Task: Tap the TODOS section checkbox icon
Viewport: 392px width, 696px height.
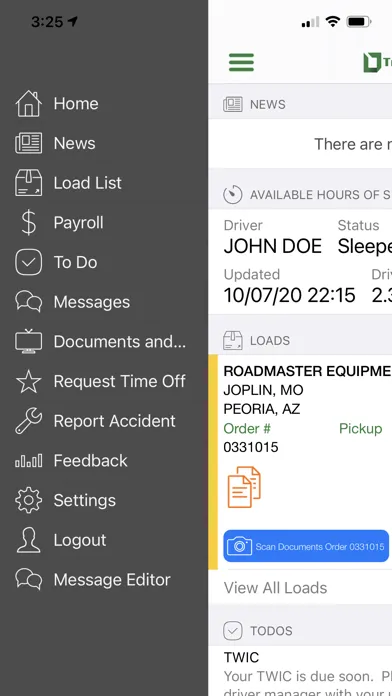Action: 233,631
